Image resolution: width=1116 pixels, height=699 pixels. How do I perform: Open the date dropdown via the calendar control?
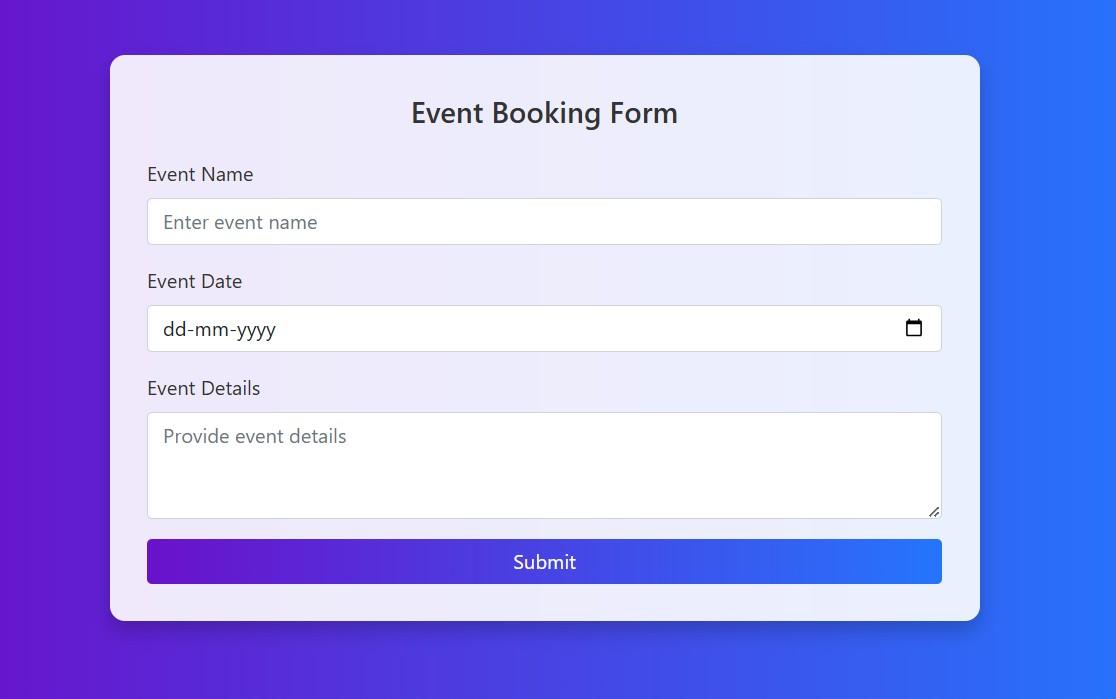914,327
